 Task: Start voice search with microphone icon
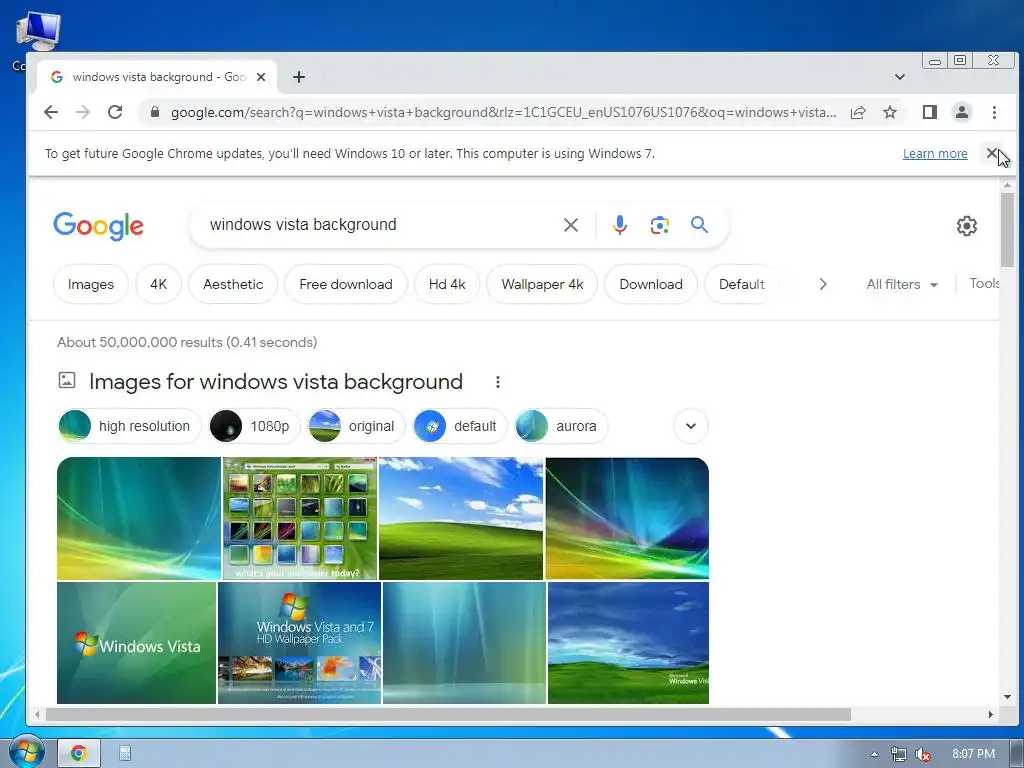(620, 225)
